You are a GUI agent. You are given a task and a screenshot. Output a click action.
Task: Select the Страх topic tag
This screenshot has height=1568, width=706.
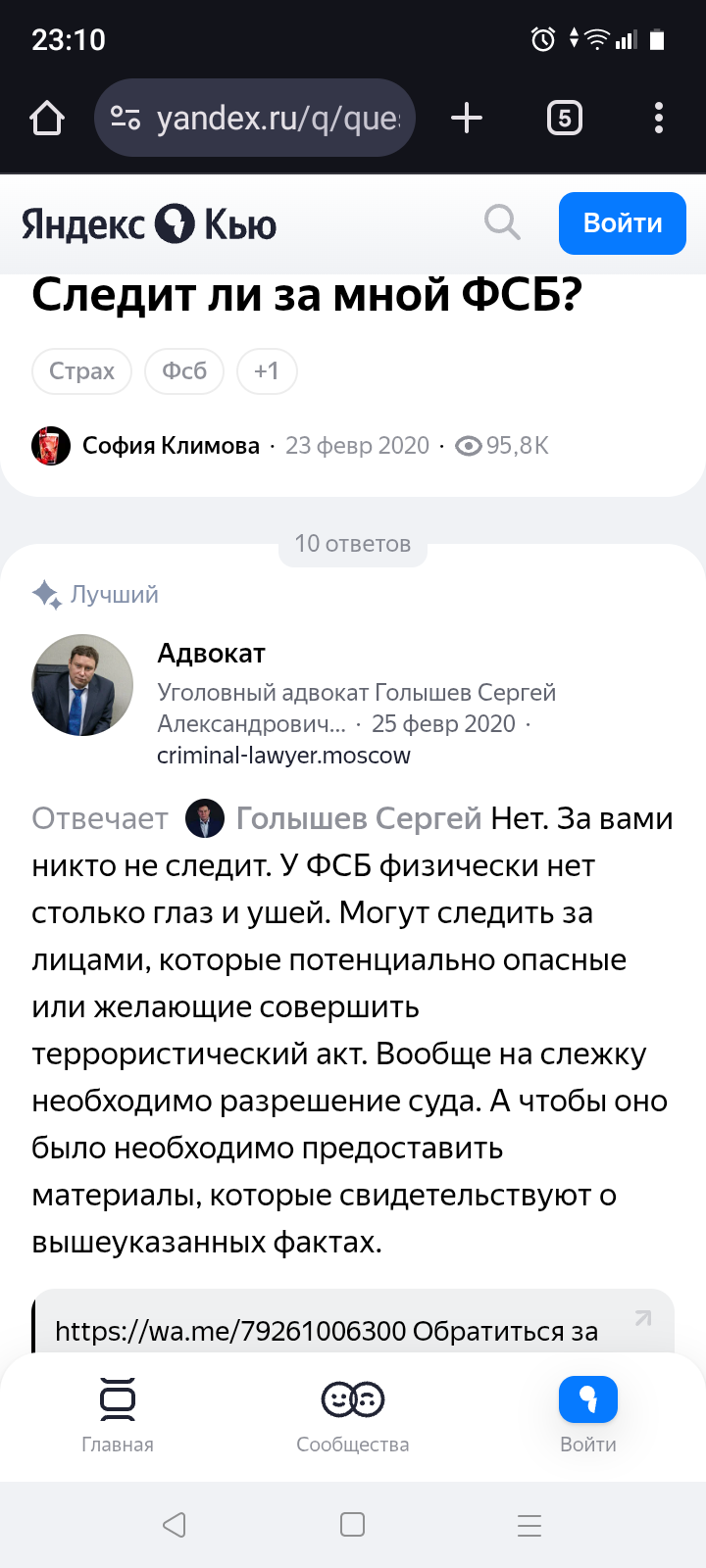81,371
